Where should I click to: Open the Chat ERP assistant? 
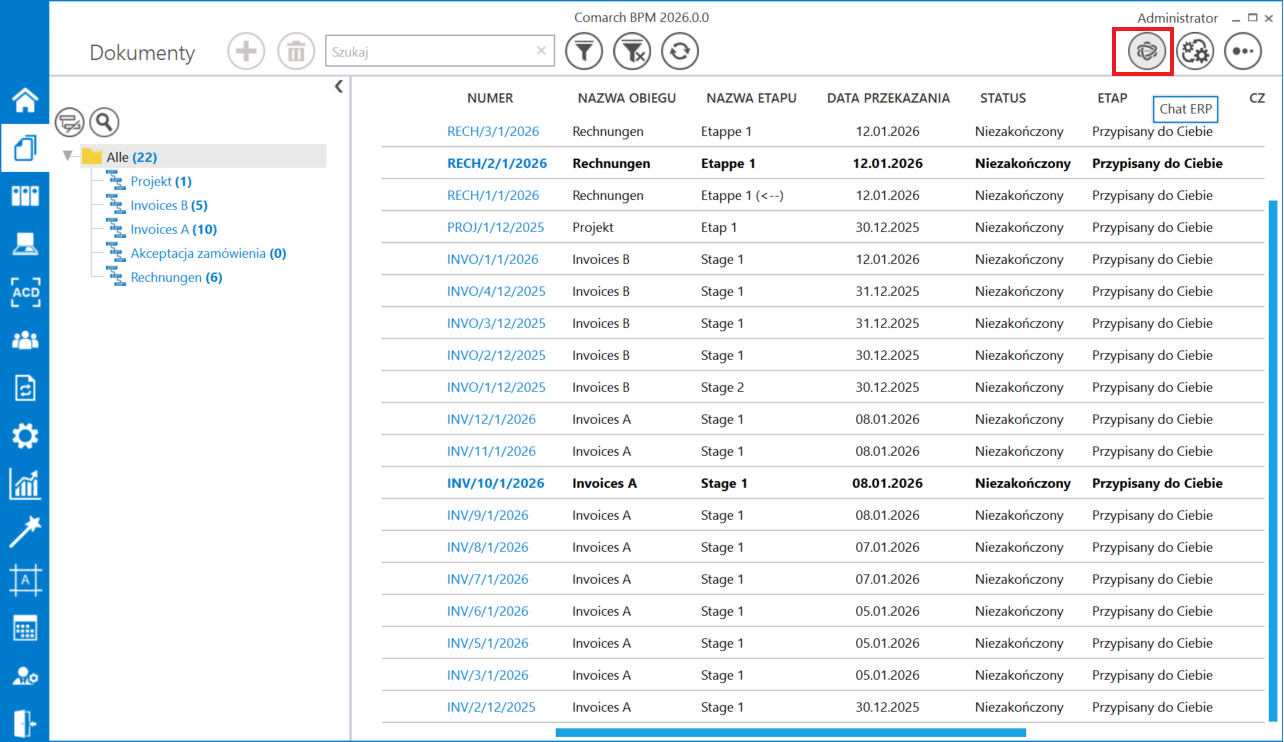click(x=1146, y=51)
